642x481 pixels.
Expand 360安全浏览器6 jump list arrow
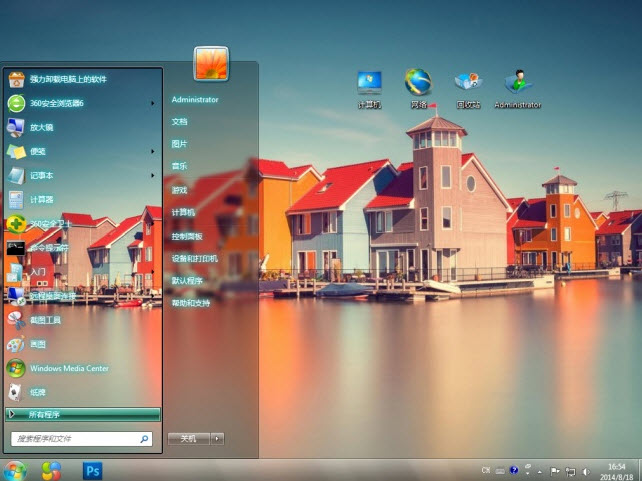pos(153,103)
